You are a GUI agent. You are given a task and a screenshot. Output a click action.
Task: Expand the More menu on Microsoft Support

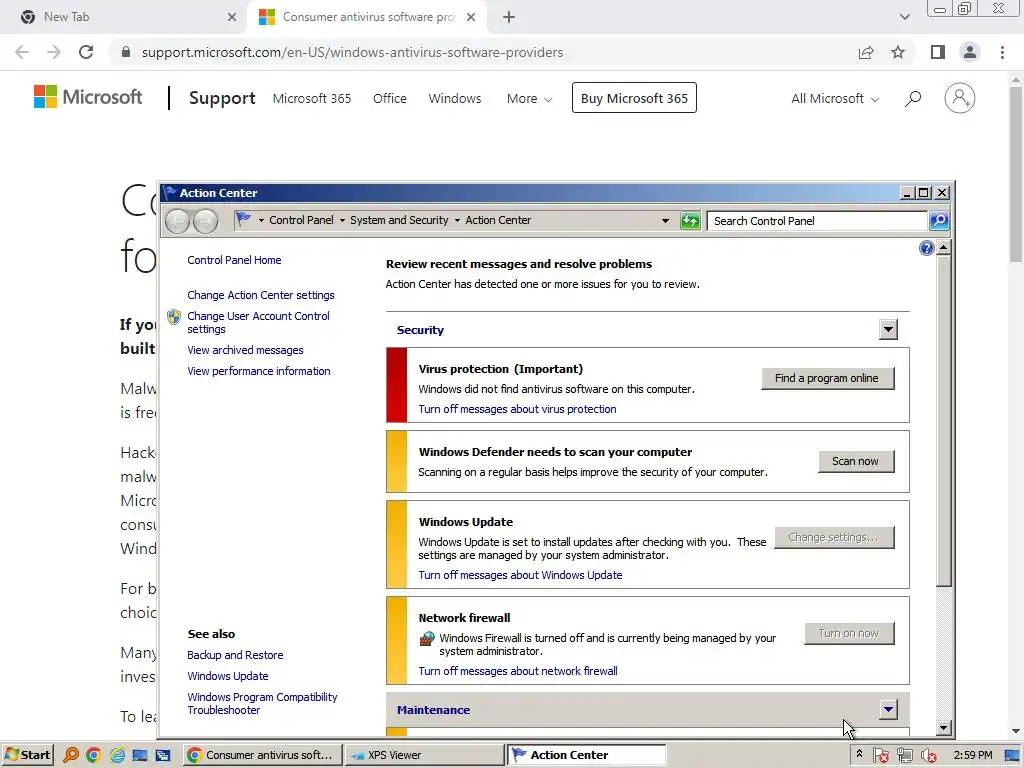coord(530,99)
